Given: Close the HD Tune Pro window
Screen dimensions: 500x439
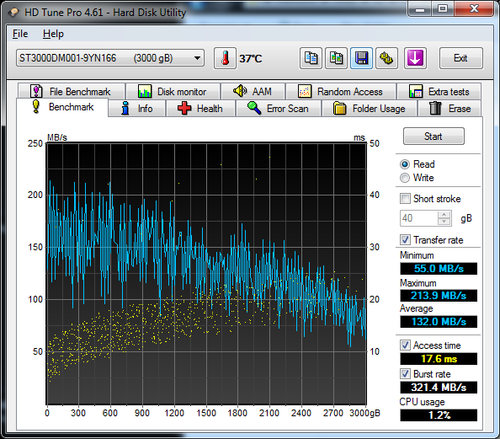Looking at the screenshot, I should [474, 9].
